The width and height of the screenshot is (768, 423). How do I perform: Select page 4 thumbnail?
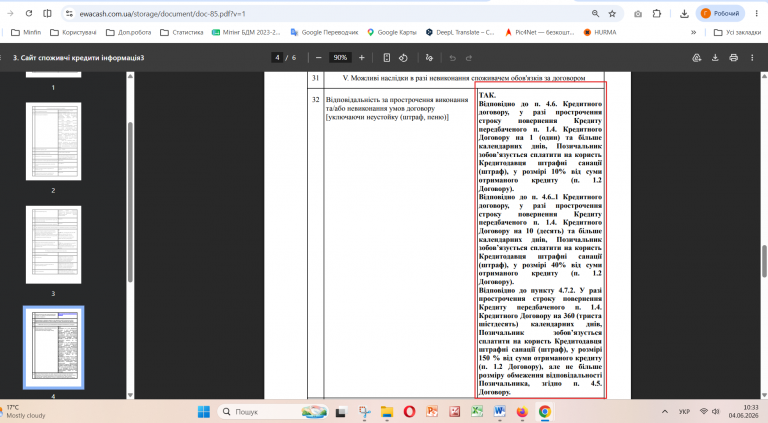coord(53,348)
